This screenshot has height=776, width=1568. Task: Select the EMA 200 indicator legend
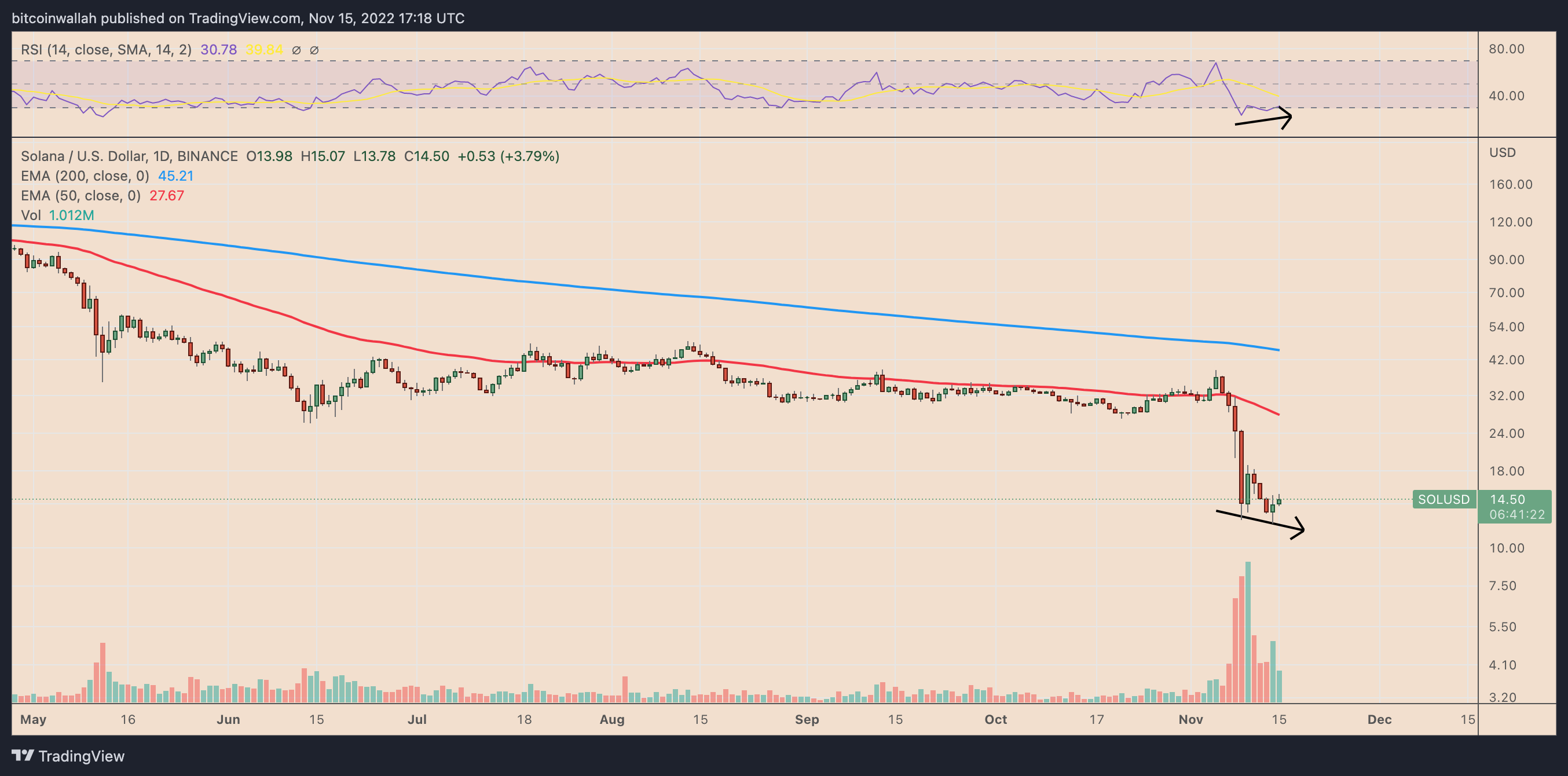[x=85, y=176]
